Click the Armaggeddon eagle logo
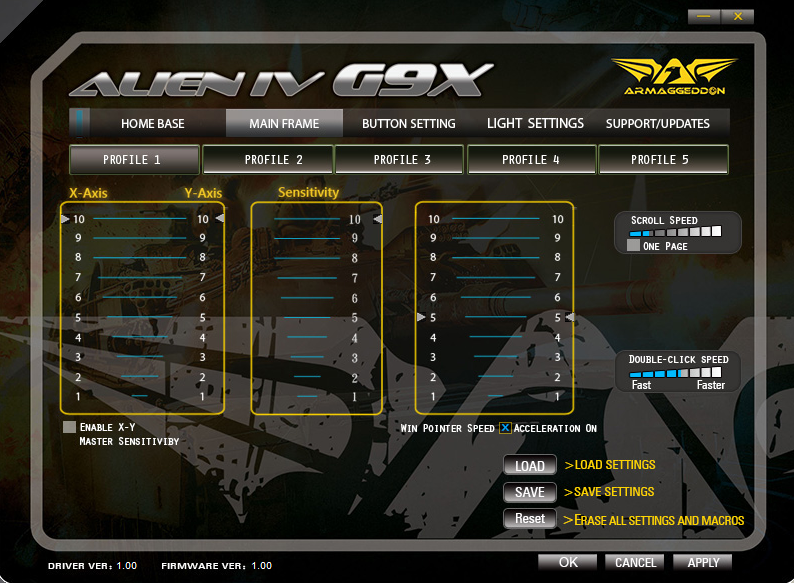Viewport: 794px width, 583px height. tap(674, 76)
